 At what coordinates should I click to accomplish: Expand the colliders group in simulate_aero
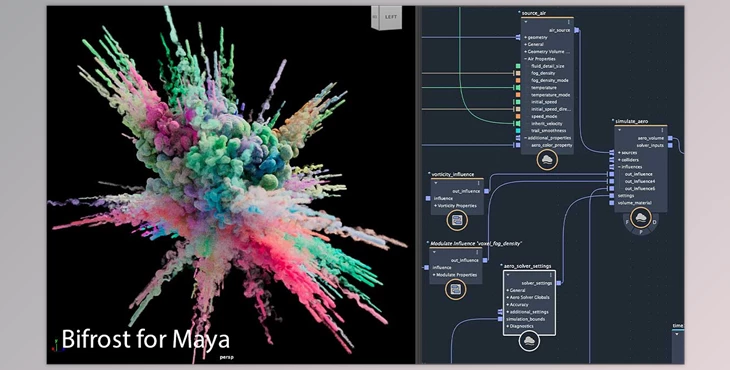pos(619,160)
